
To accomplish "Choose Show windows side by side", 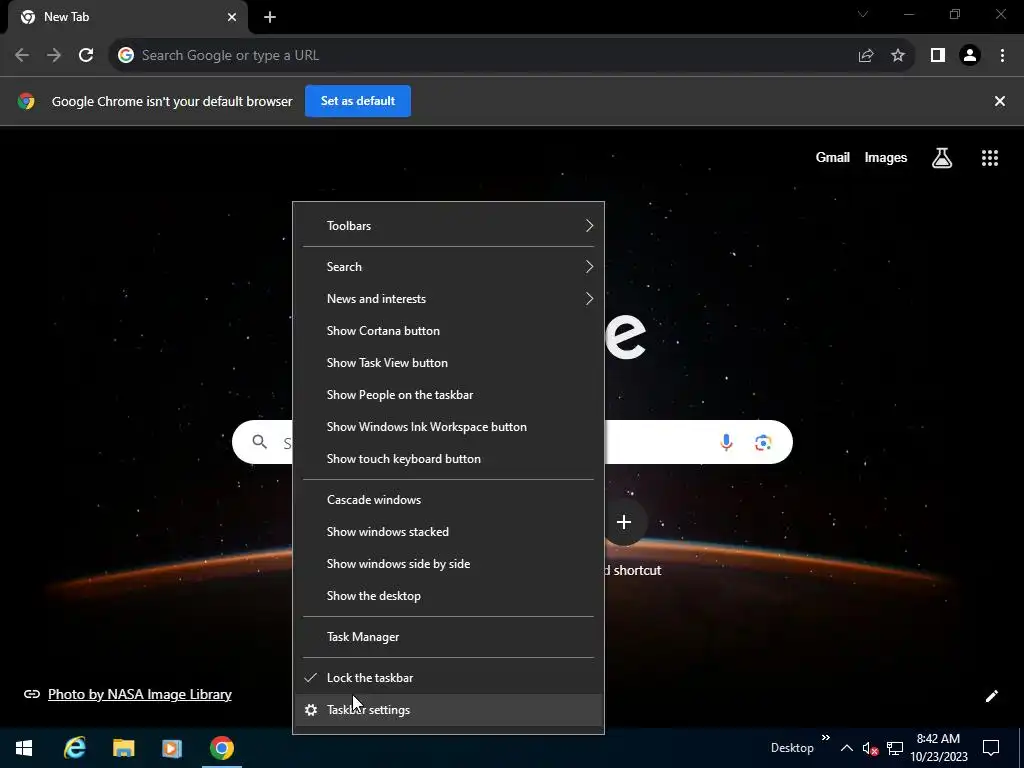I will coord(448,564).
